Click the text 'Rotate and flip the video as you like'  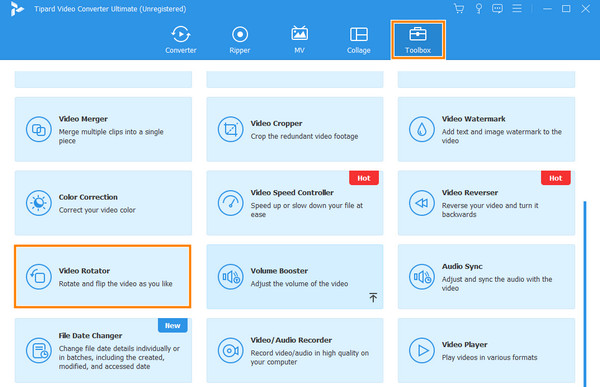click(116, 284)
